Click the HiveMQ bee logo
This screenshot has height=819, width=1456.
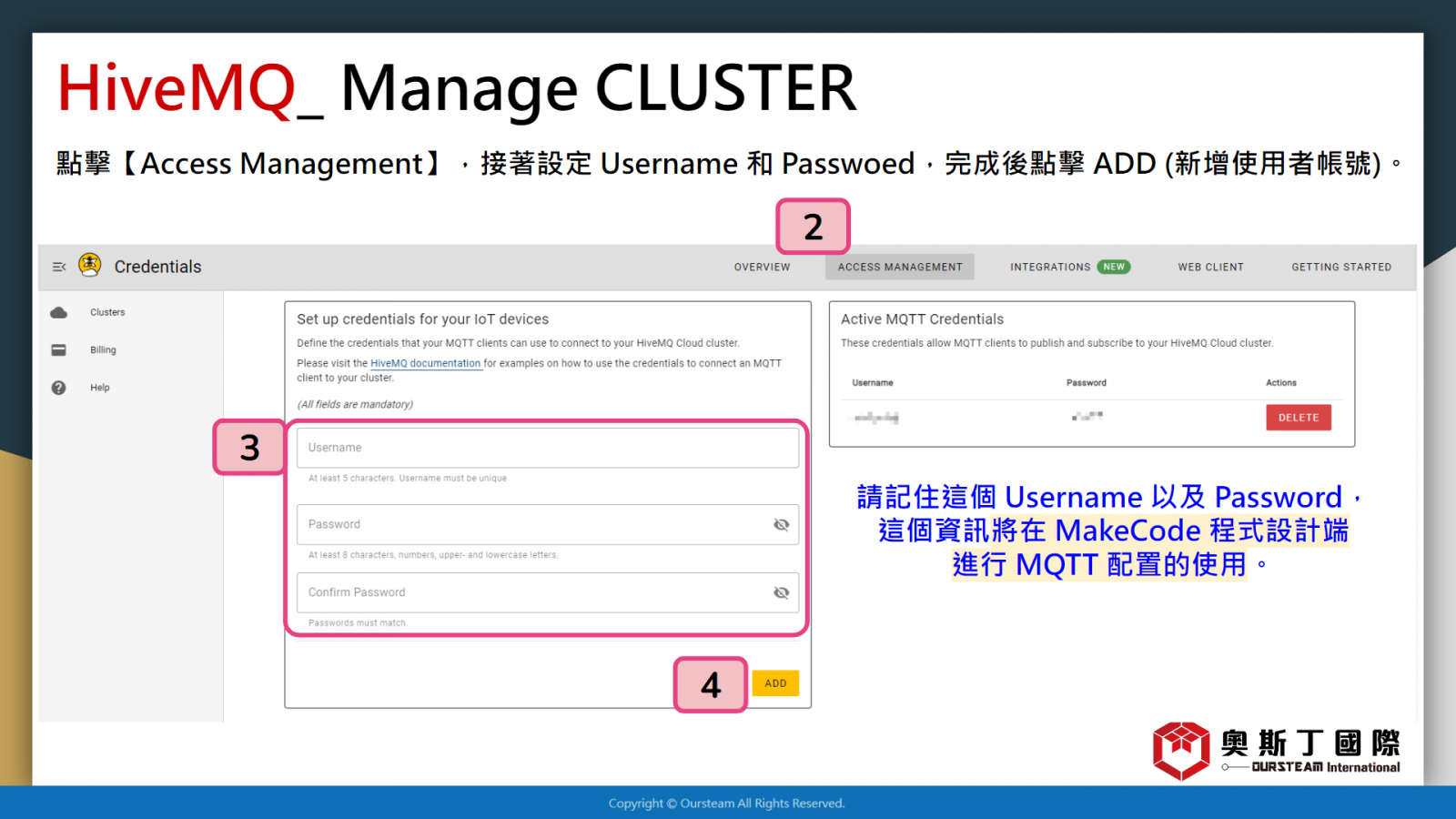tap(89, 265)
